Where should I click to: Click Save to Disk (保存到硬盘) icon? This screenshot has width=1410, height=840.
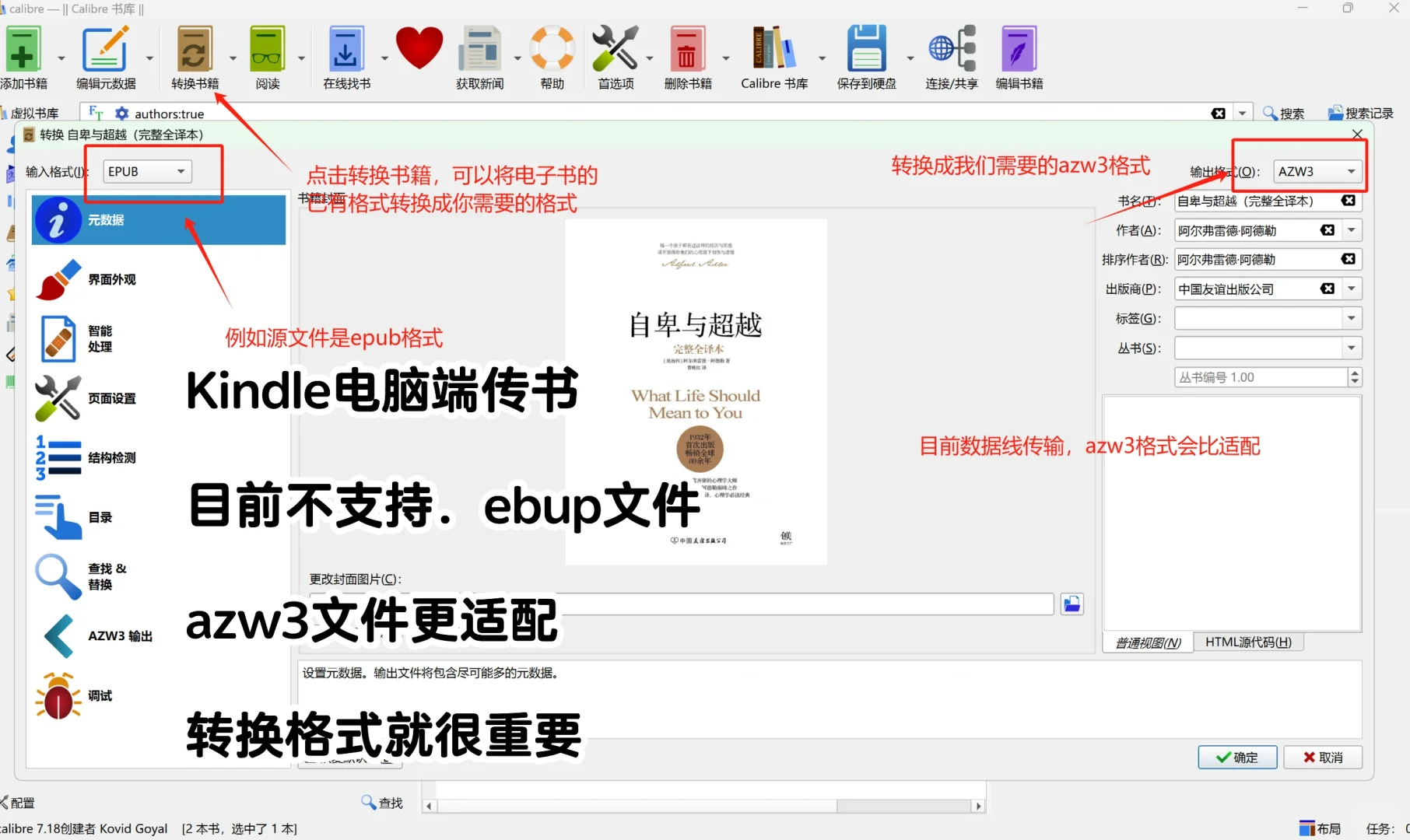(866, 50)
